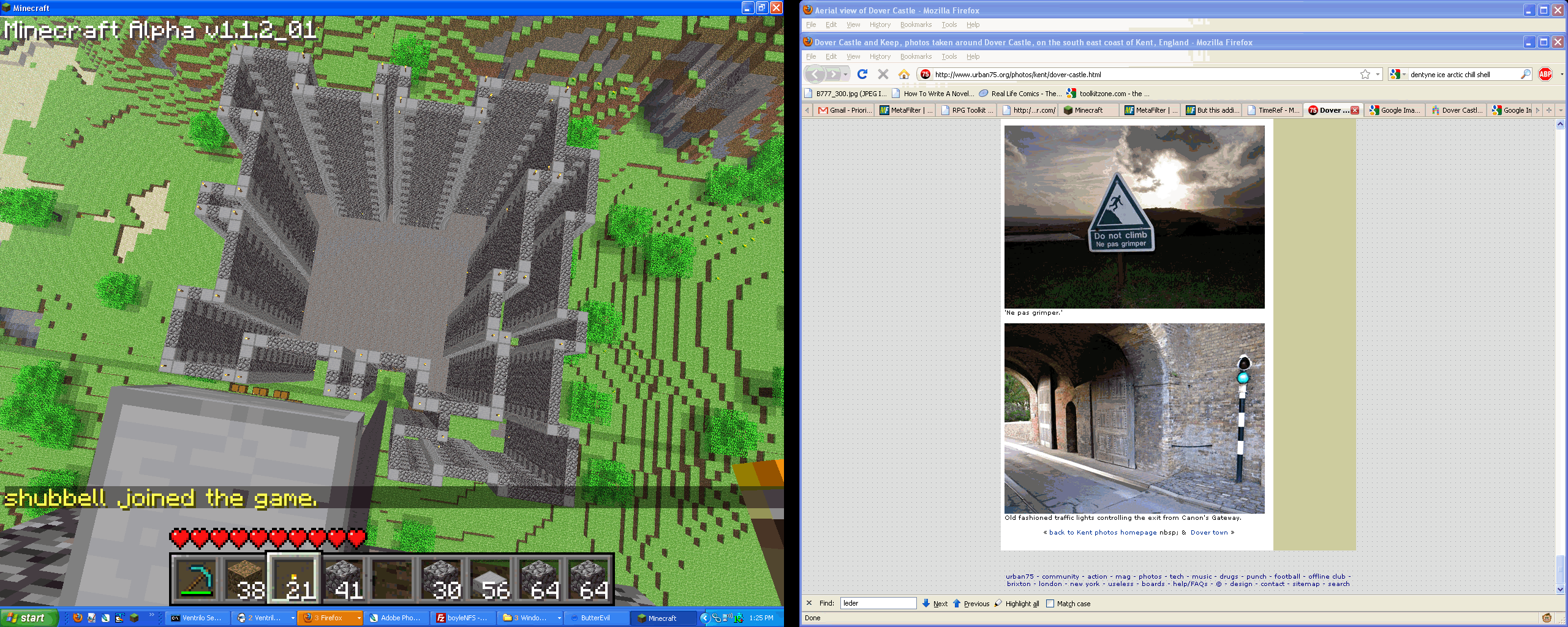Image resolution: width=1568 pixels, height=627 pixels.
Task: Expand the 3 Firefox taskbar group
Action: 359,618
